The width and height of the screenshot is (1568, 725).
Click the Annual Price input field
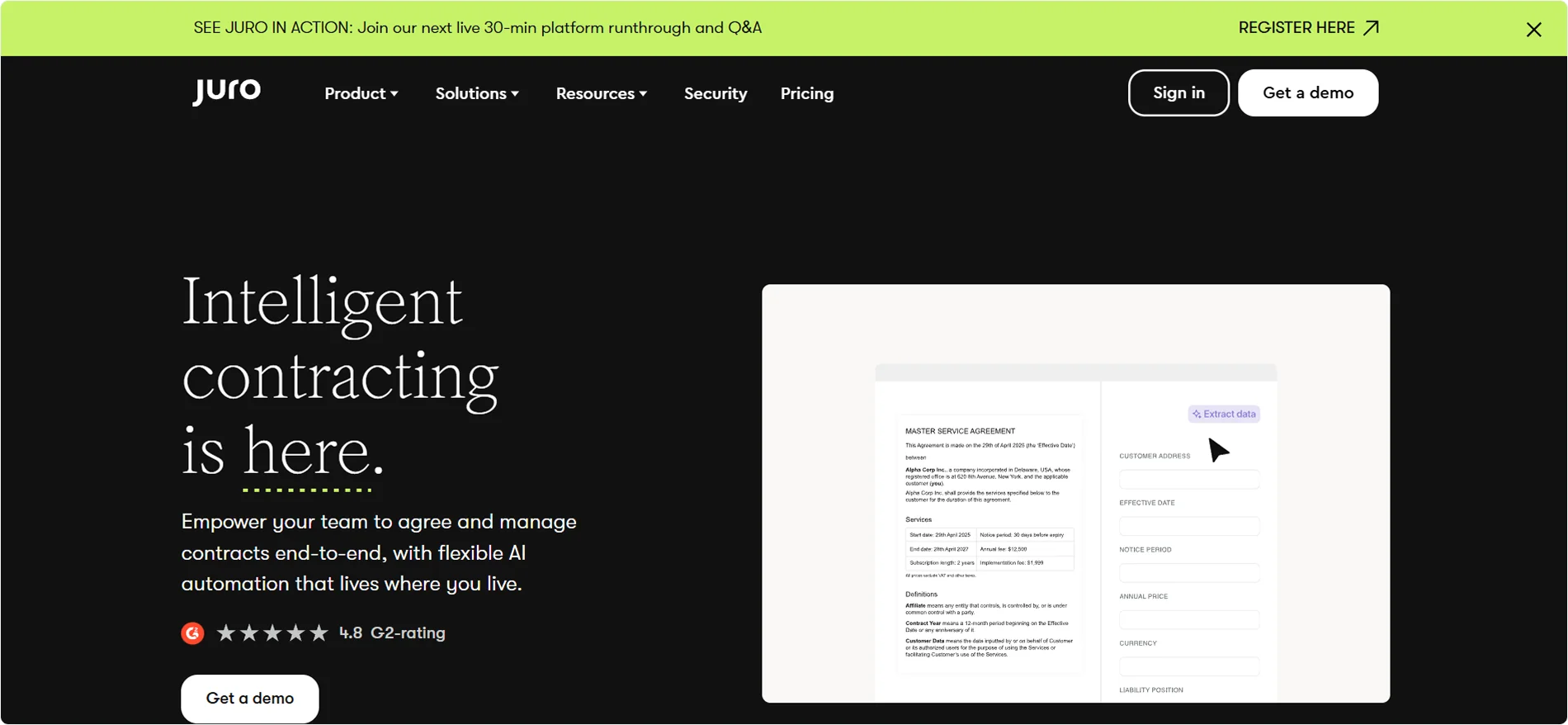pyautogui.click(x=1189, y=619)
